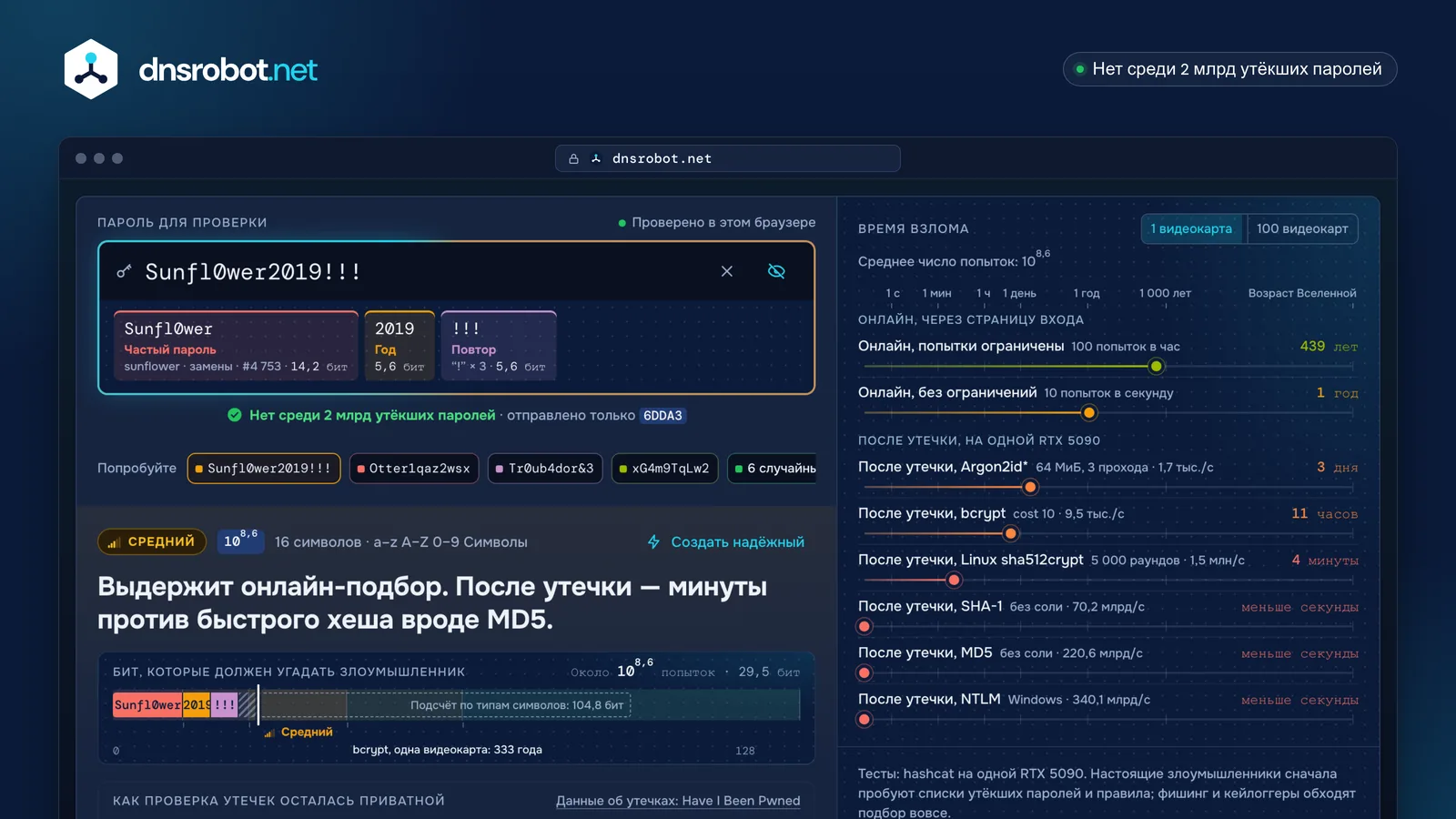Click the Linux sha512crypt slider handle
Image resolution: width=1456 pixels, height=819 pixels.
954,581
